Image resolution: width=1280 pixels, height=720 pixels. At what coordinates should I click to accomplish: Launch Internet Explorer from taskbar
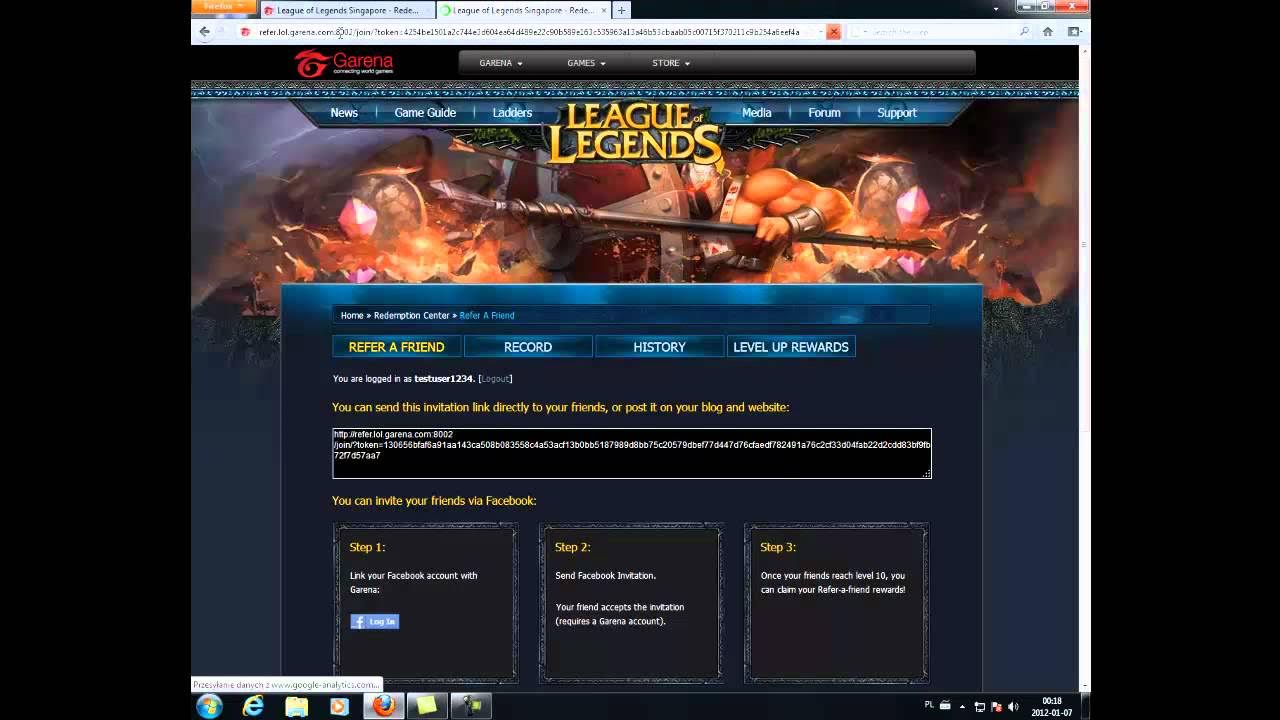(254, 706)
